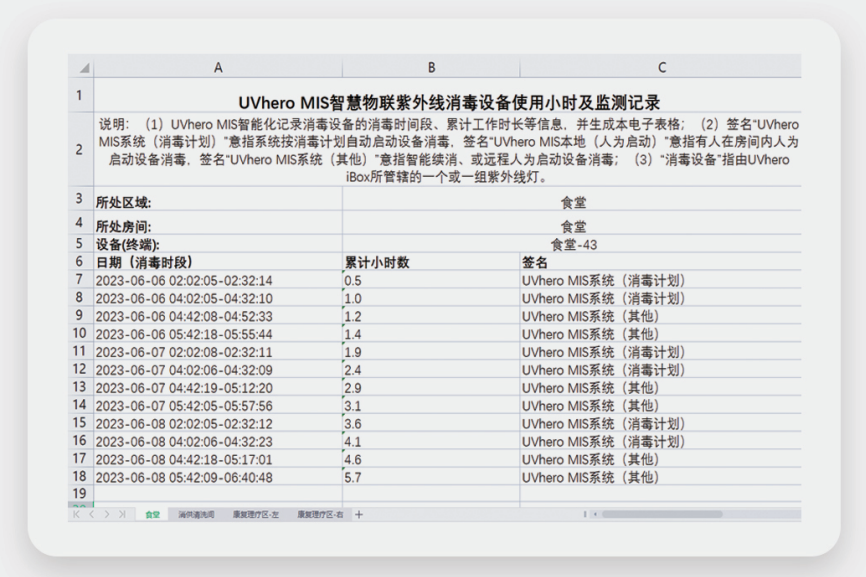Select cumulative hours cell '1.0'
Image resolution: width=866 pixels, height=577 pixels.
[431, 298]
